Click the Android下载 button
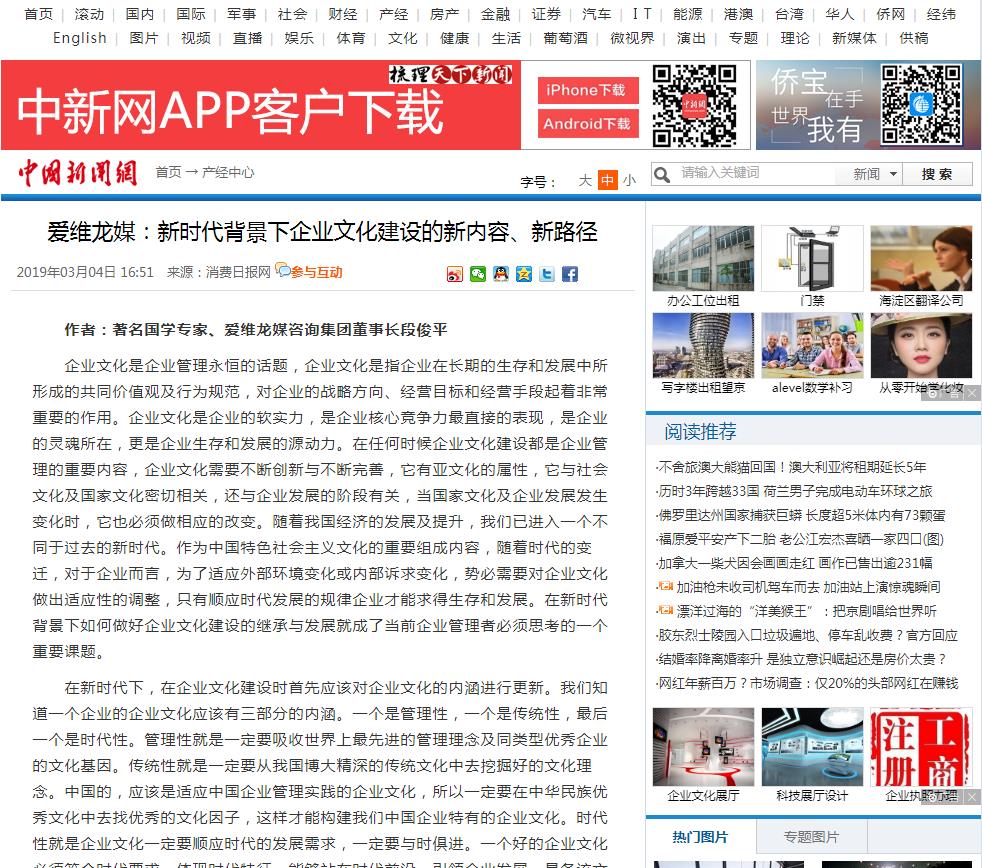 (586, 124)
